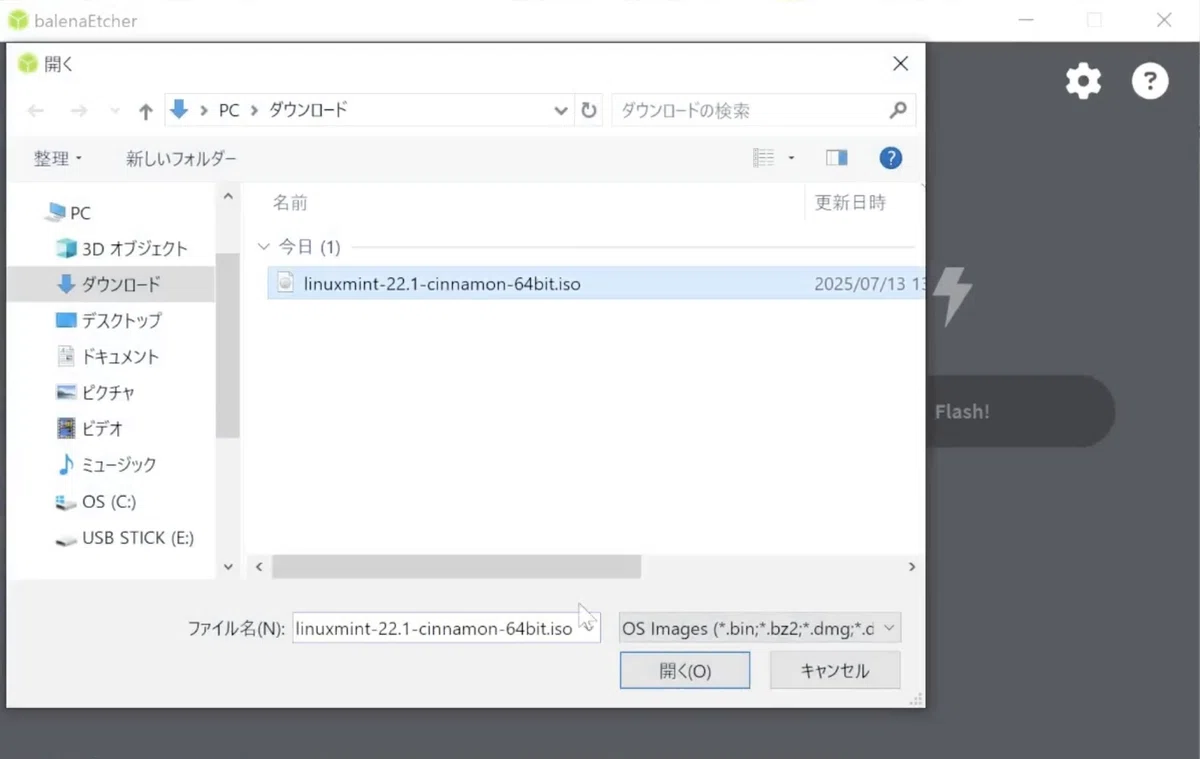Expand the address bar history dropdown
The height and width of the screenshot is (759, 1200).
pyautogui.click(x=561, y=111)
